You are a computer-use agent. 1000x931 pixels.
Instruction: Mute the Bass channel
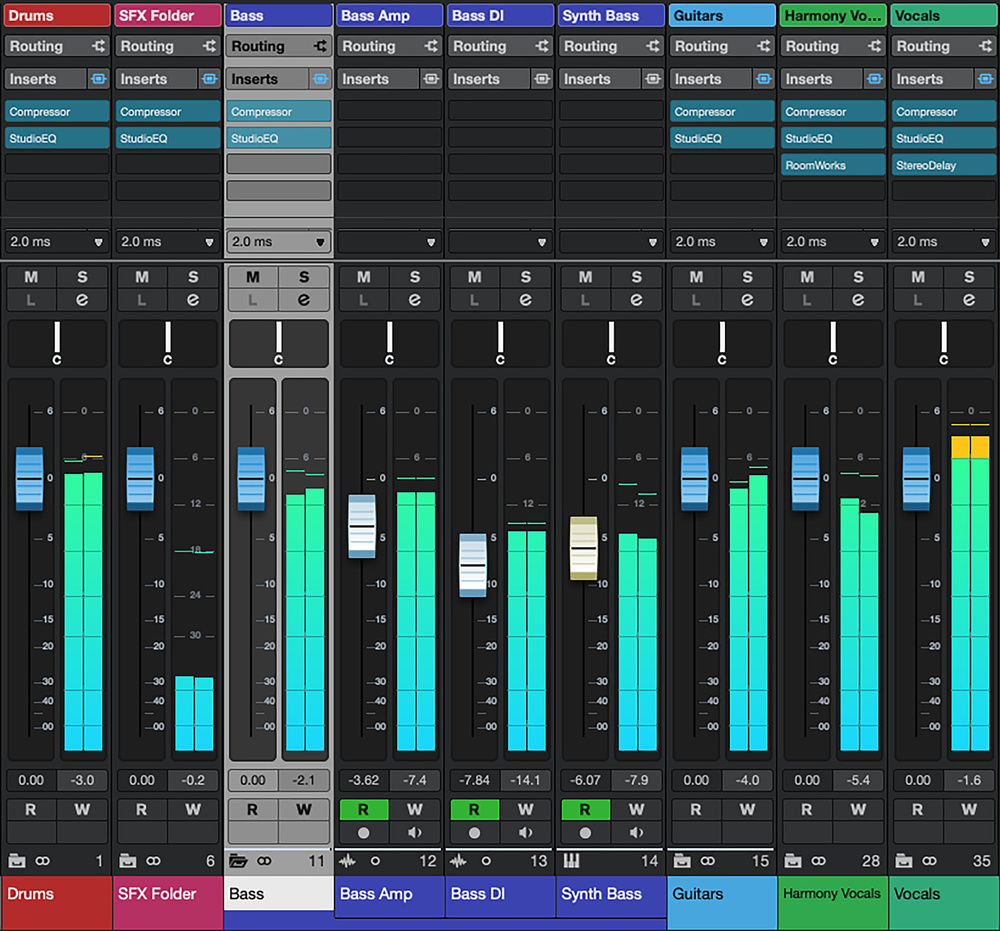pos(253,277)
